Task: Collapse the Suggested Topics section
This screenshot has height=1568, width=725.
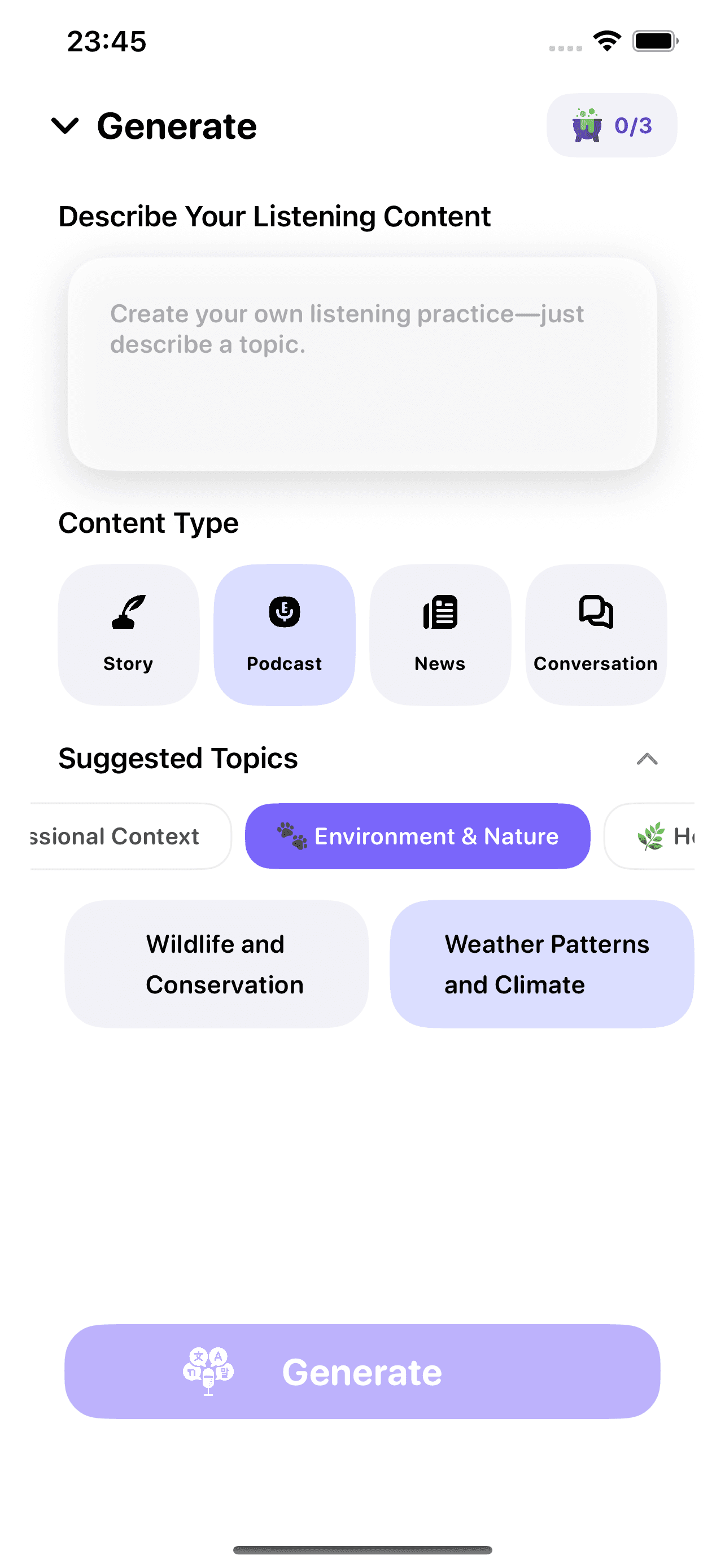Action: pyautogui.click(x=647, y=759)
